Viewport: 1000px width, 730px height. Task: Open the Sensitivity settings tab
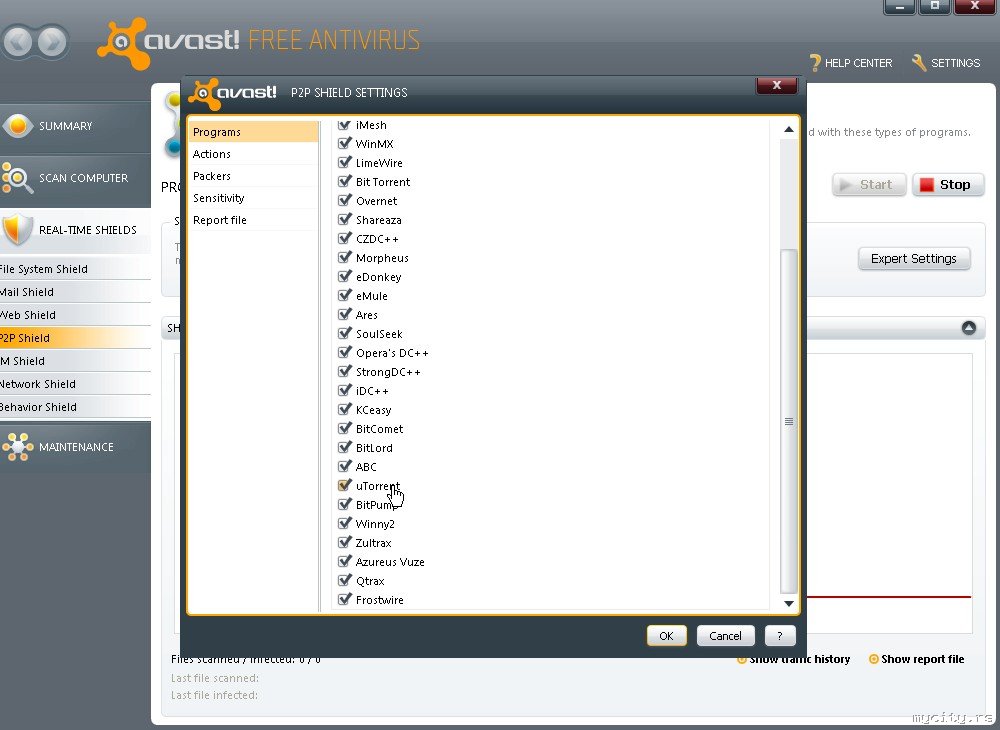tap(253, 198)
